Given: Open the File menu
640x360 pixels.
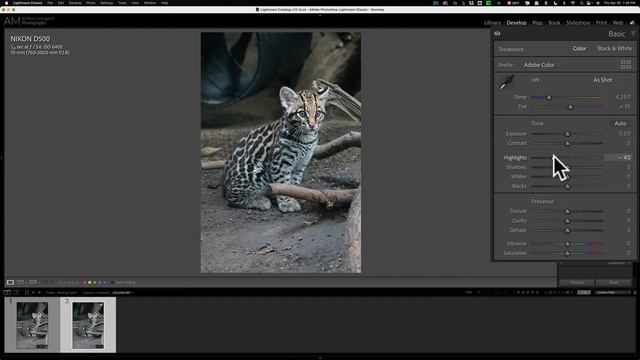Looking at the screenshot, I should pyautogui.click(x=50, y=3).
